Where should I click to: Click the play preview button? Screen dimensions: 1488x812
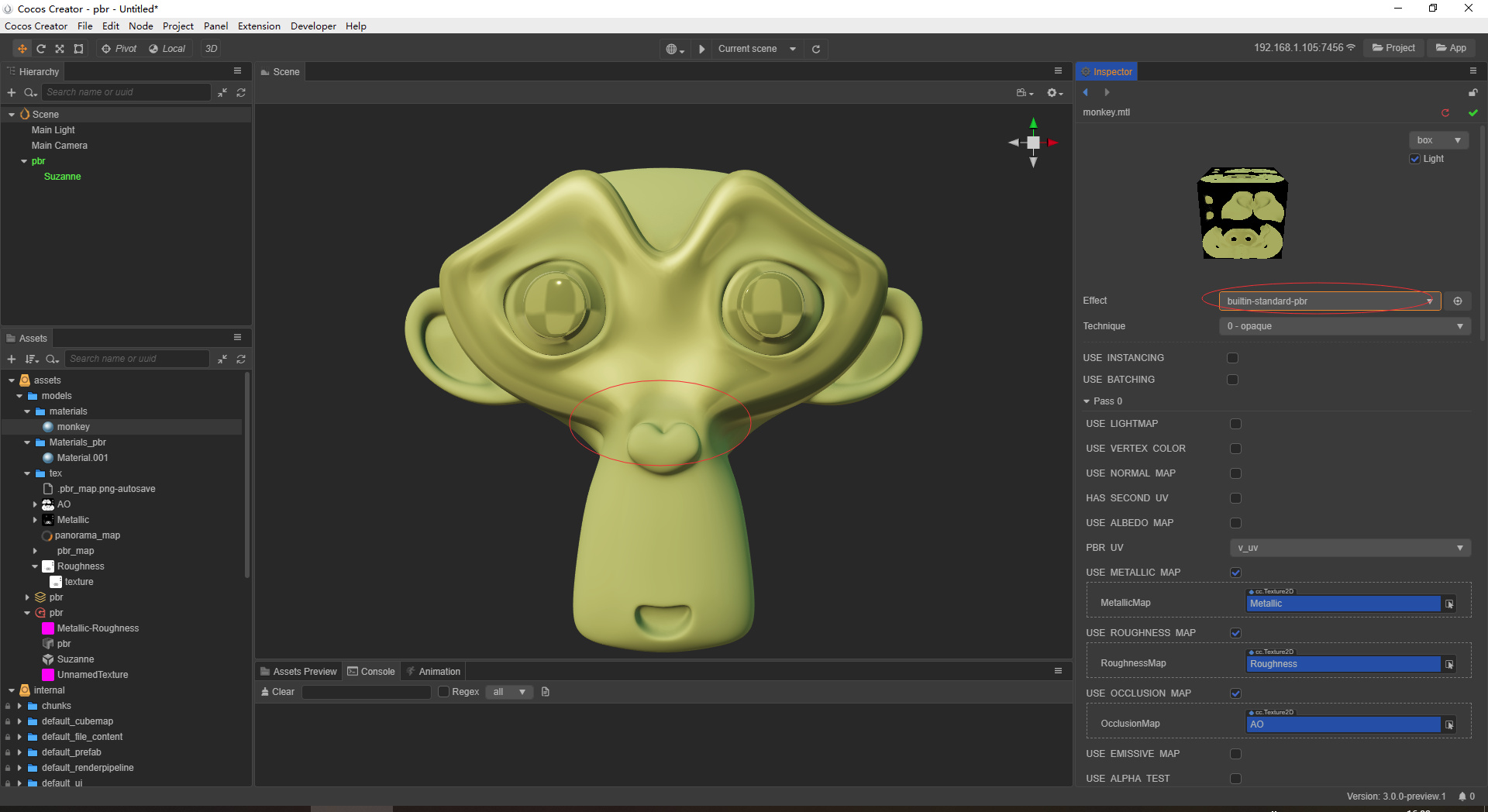coord(701,49)
